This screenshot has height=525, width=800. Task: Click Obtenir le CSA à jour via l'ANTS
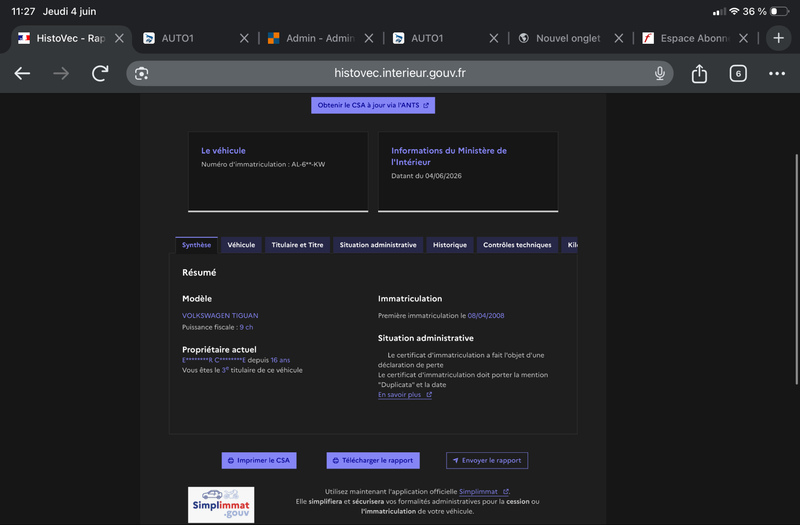[x=373, y=105]
